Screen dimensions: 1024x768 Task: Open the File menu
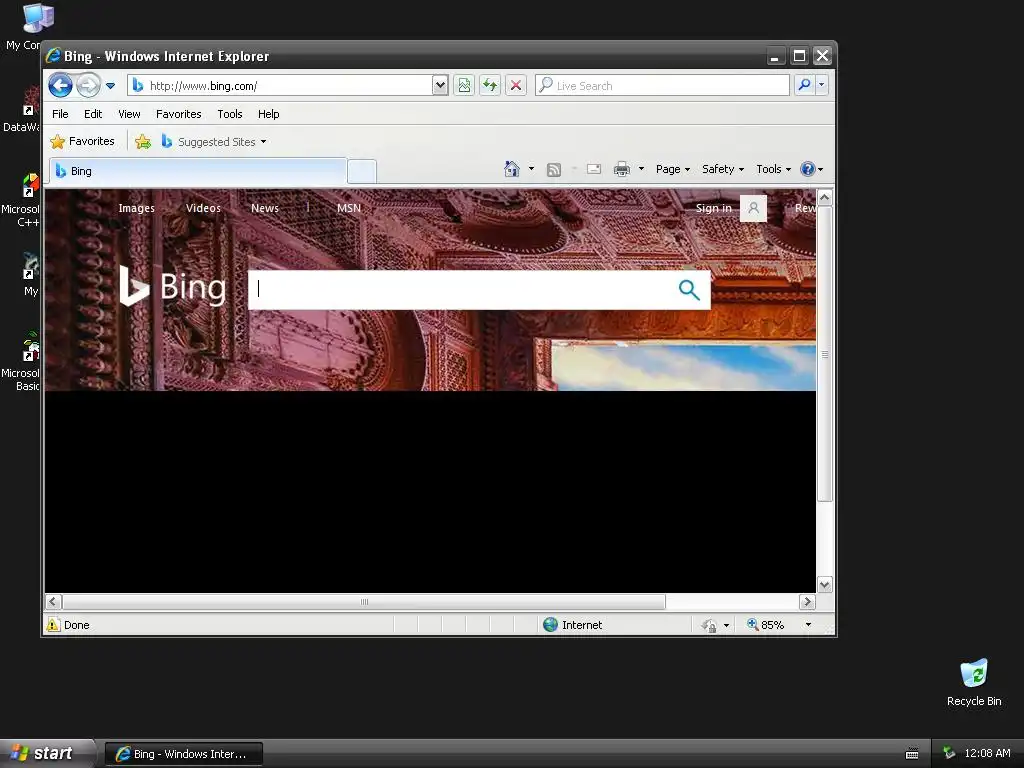[60, 114]
